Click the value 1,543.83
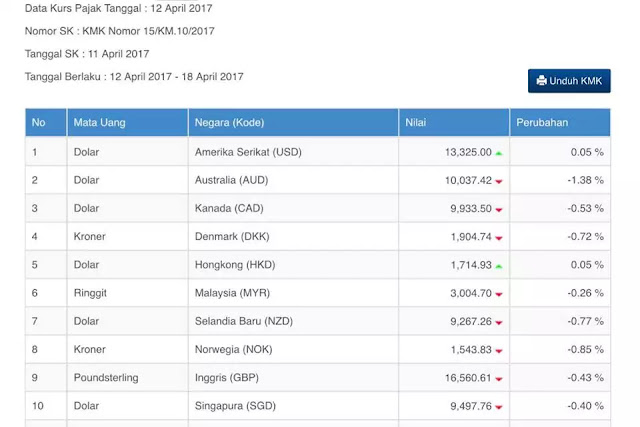Viewport: 640px width, 427px height. point(471,350)
